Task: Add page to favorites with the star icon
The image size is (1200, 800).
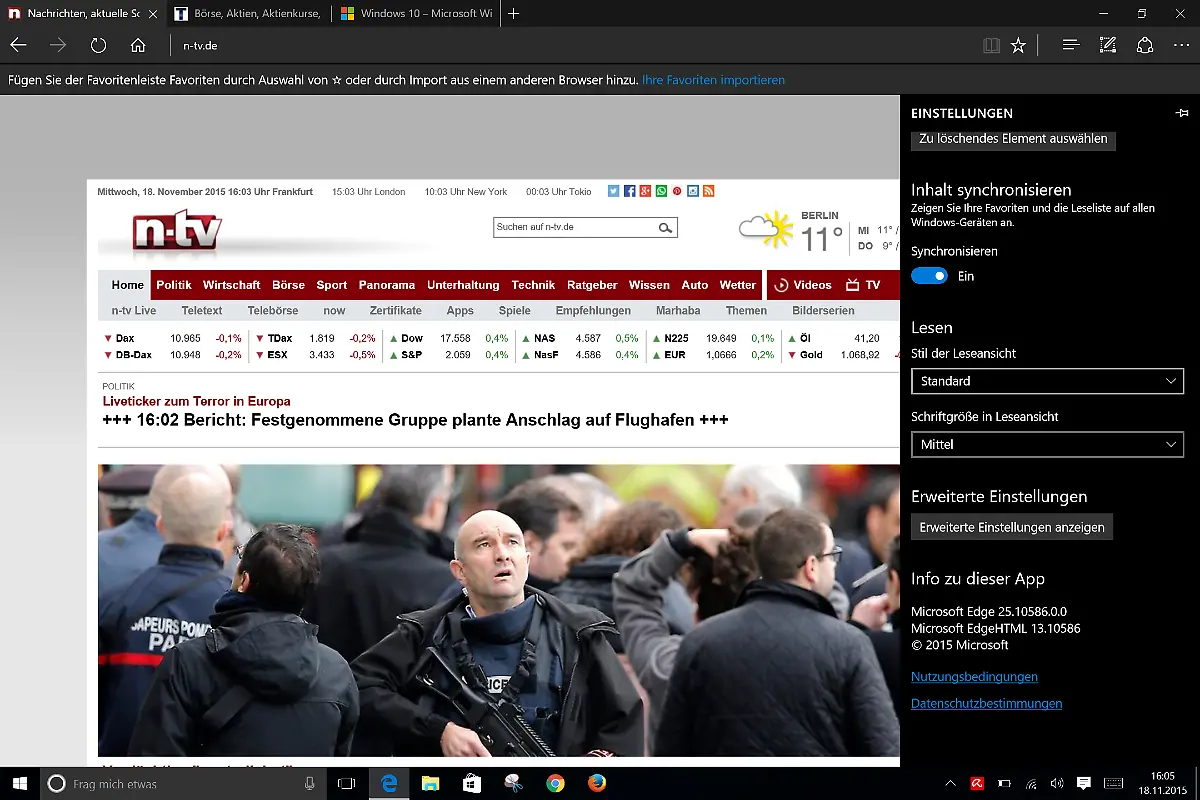Action: click(1018, 45)
